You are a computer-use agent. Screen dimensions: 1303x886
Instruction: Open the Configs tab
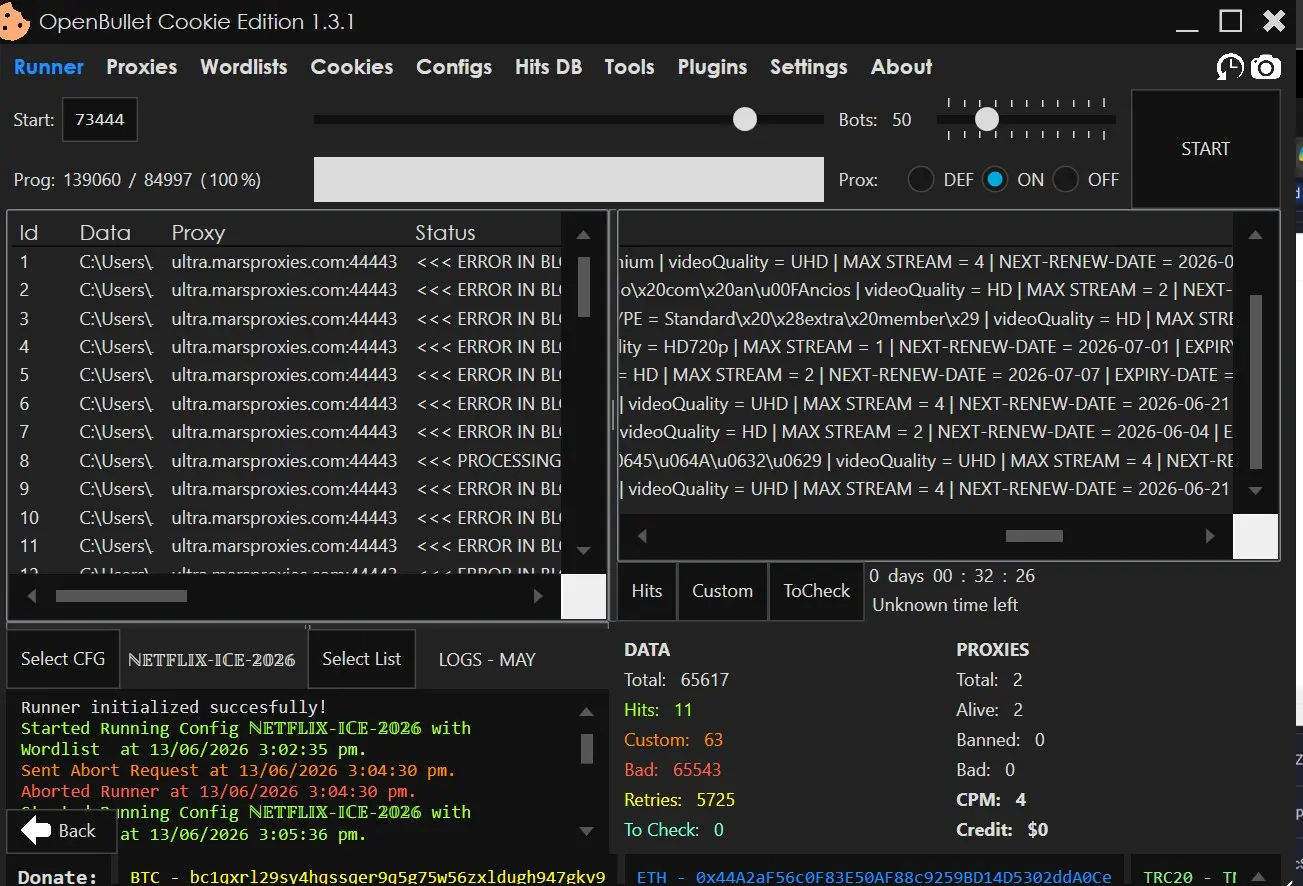tap(454, 67)
